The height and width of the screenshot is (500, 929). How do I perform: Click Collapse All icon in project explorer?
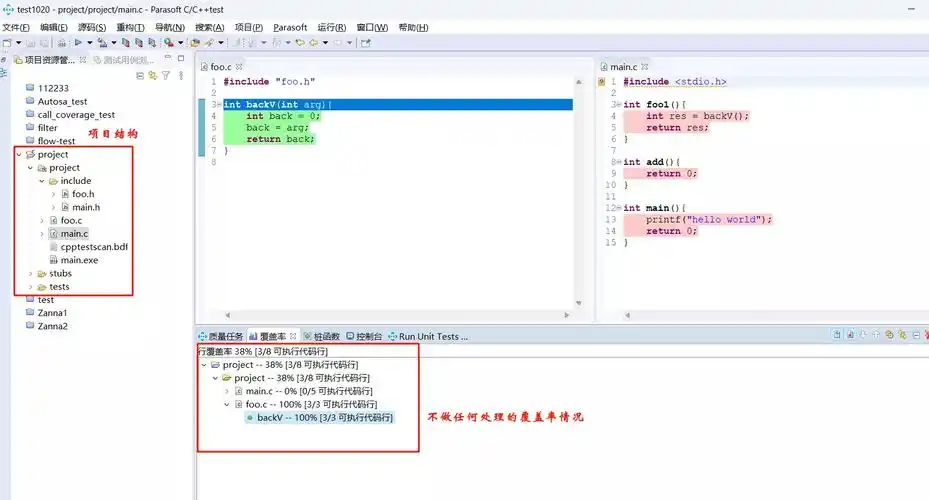pyautogui.click(x=140, y=75)
